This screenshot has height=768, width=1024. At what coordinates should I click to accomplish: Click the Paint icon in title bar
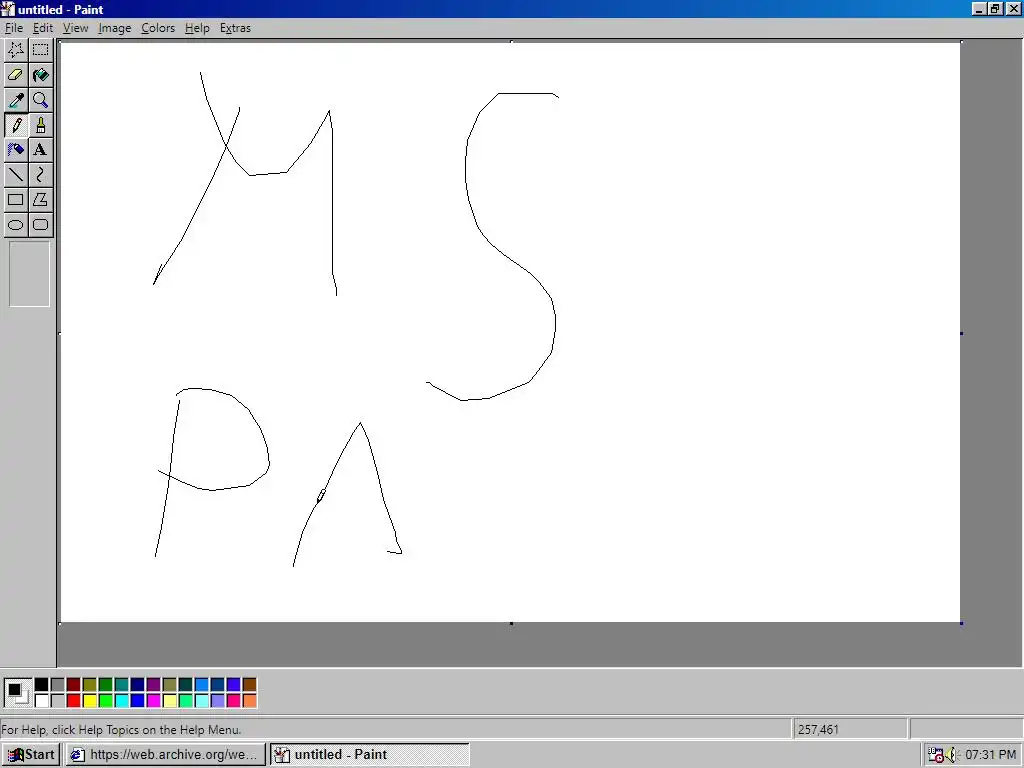click(8, 9)
